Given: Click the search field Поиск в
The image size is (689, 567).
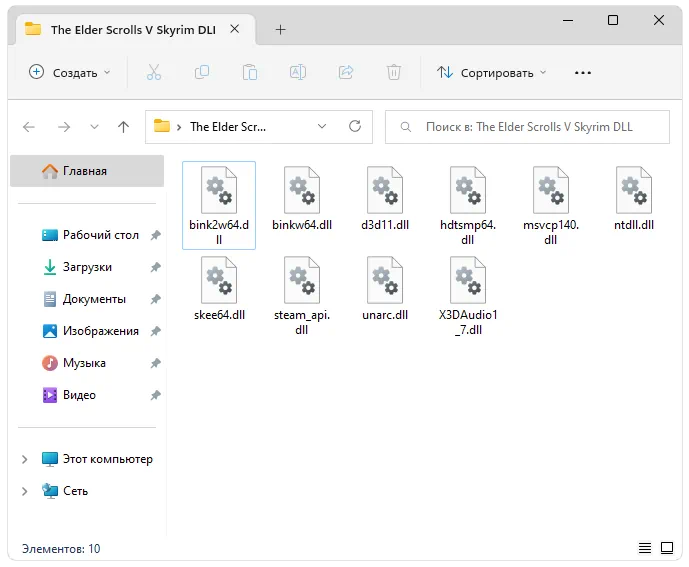Looking at the screenshot, I should click(527, 127).
